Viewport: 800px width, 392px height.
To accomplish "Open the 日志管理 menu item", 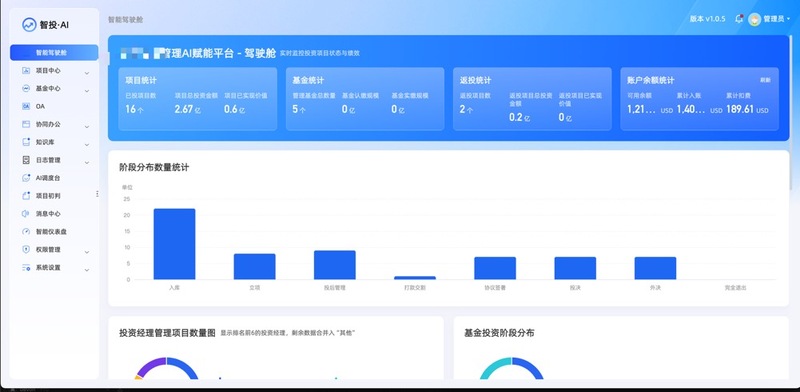I will [x=54, y=160].
